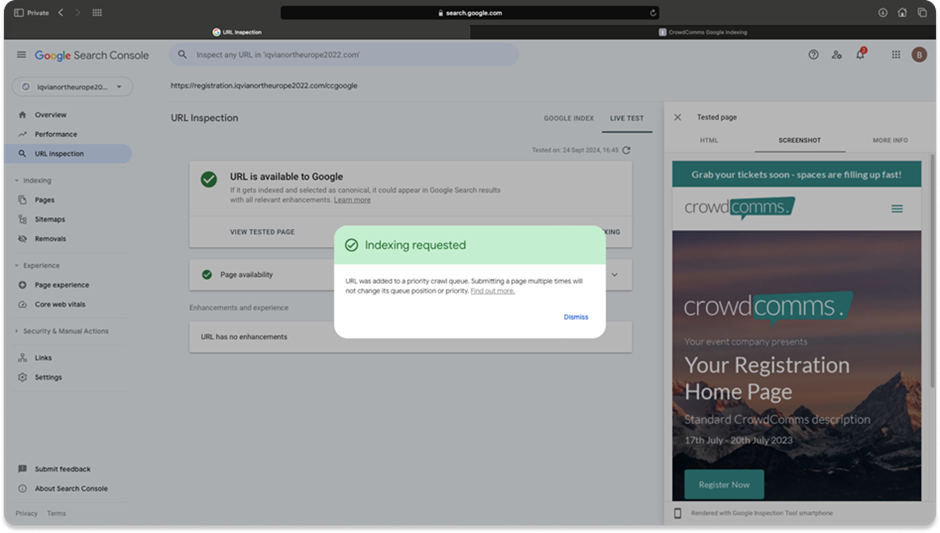
Task: Open Core web vitals in sidebar
Action: (59, 304)
